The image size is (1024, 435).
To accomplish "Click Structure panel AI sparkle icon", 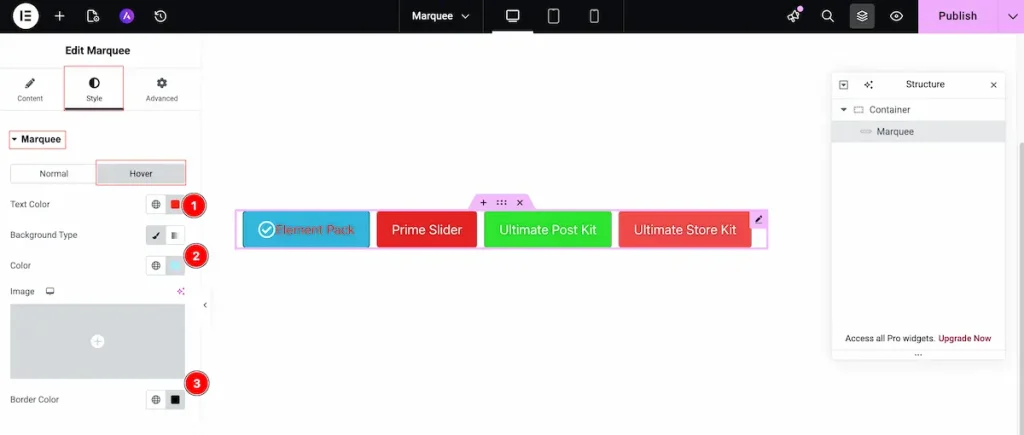I will click(868, 85).
